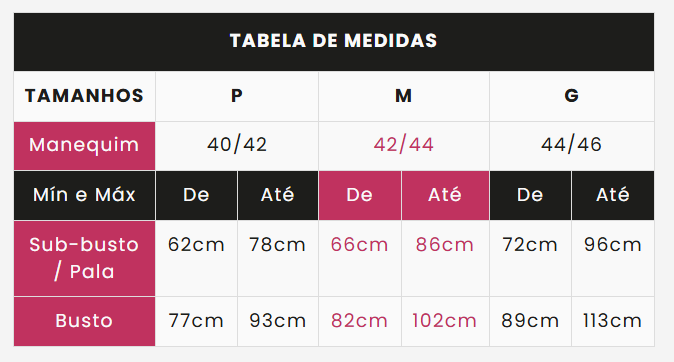Click the 62cm sub-busto cell
The image size is (674, 362).
point(196,258)
